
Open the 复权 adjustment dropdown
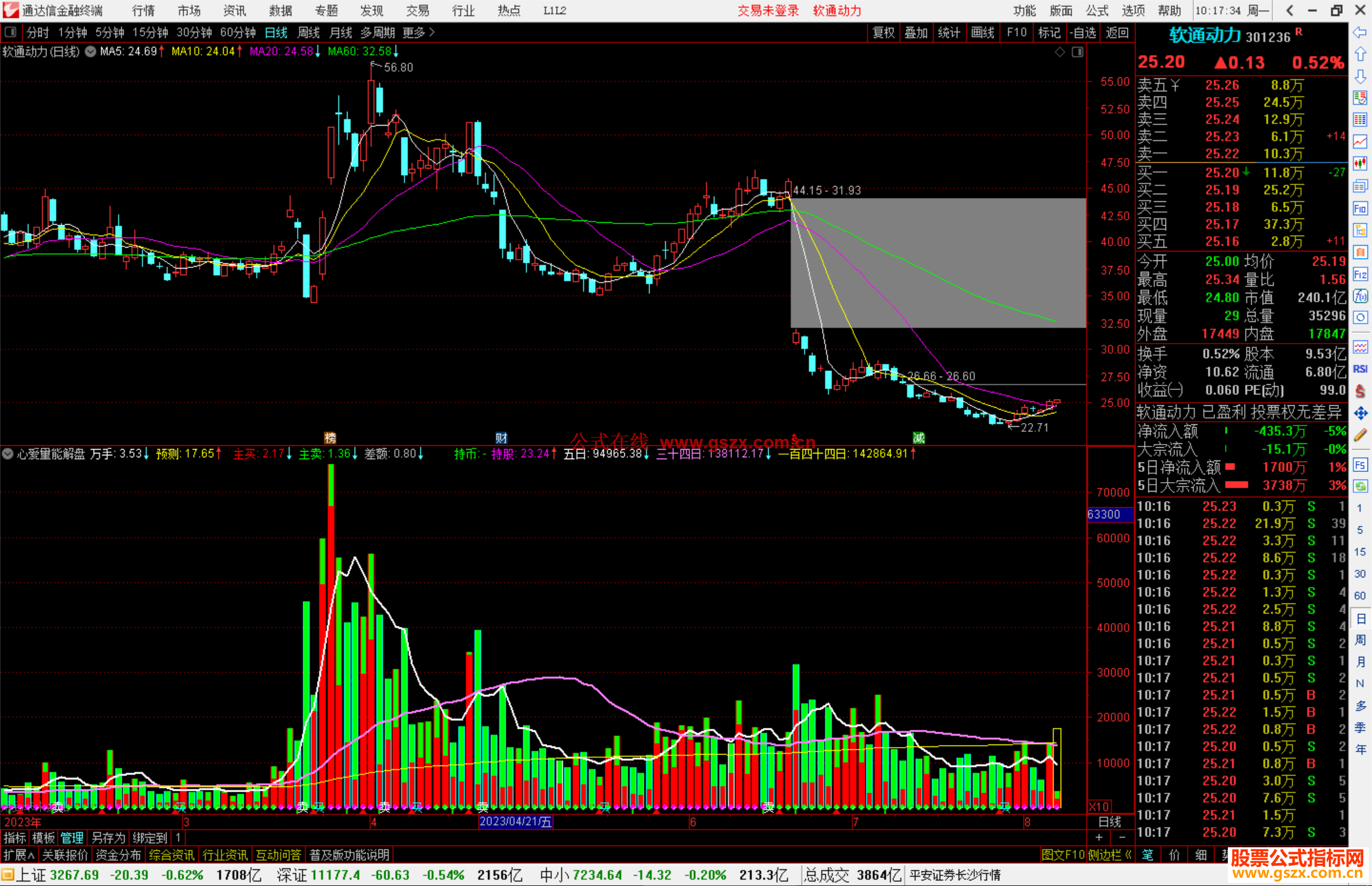(x=883, y=32)
